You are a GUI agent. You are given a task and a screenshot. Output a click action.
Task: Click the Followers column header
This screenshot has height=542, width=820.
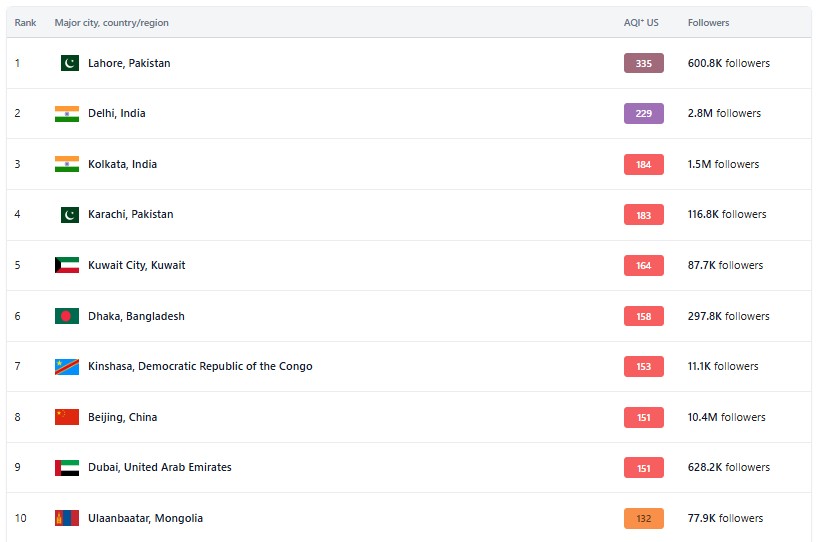point(708,22)
